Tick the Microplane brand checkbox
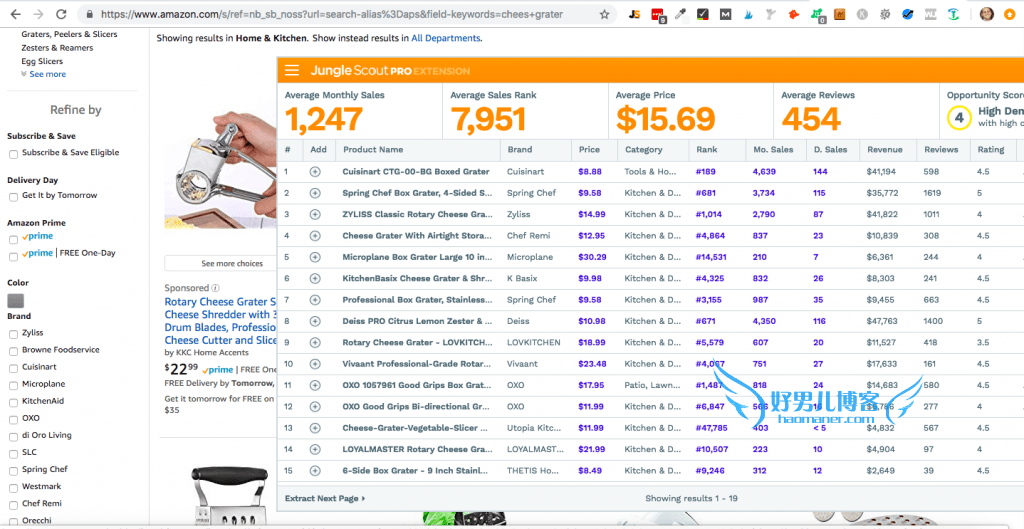 [x=13, y=385]
